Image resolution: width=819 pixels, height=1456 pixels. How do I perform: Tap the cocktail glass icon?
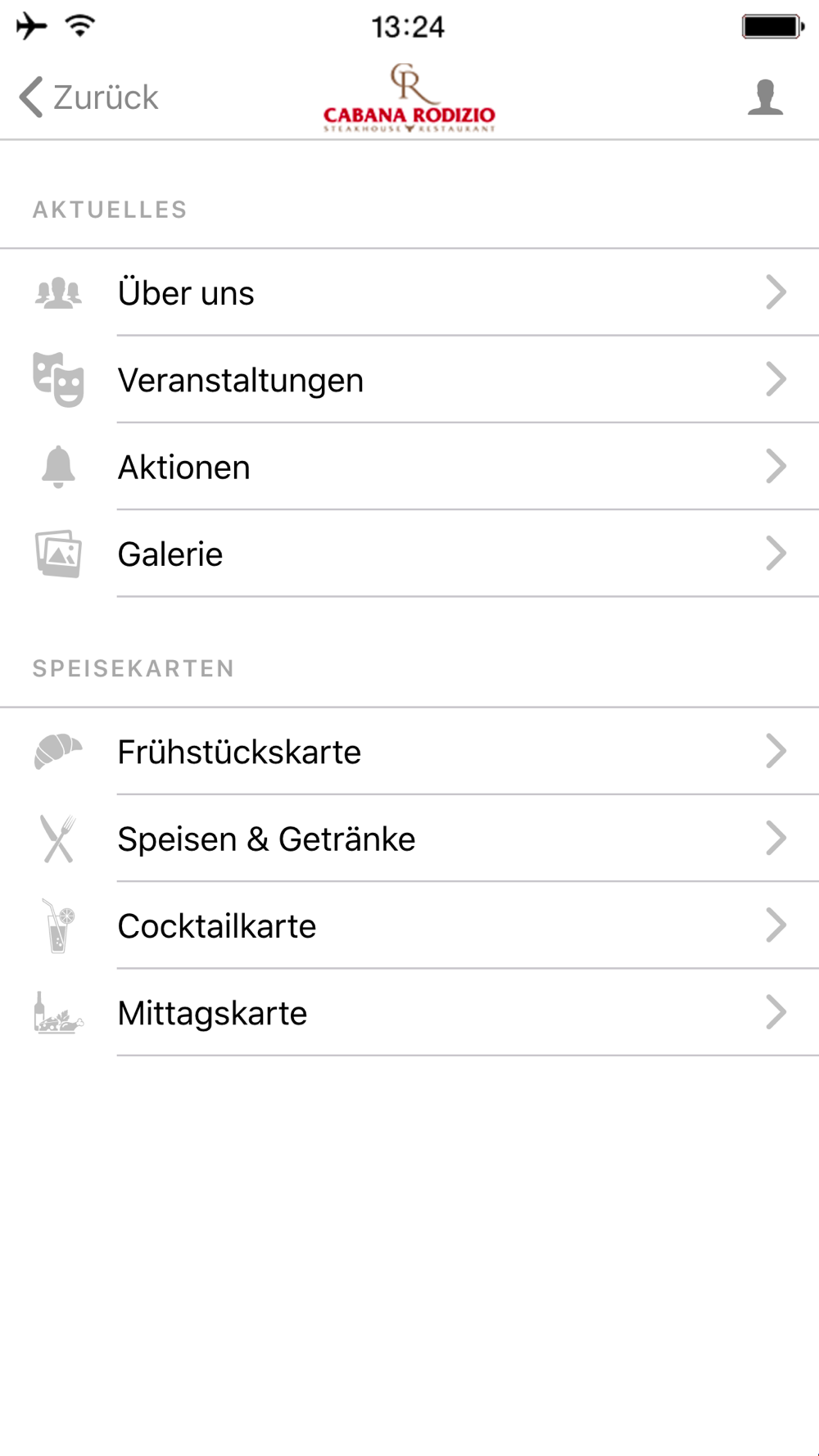point(58,926)
